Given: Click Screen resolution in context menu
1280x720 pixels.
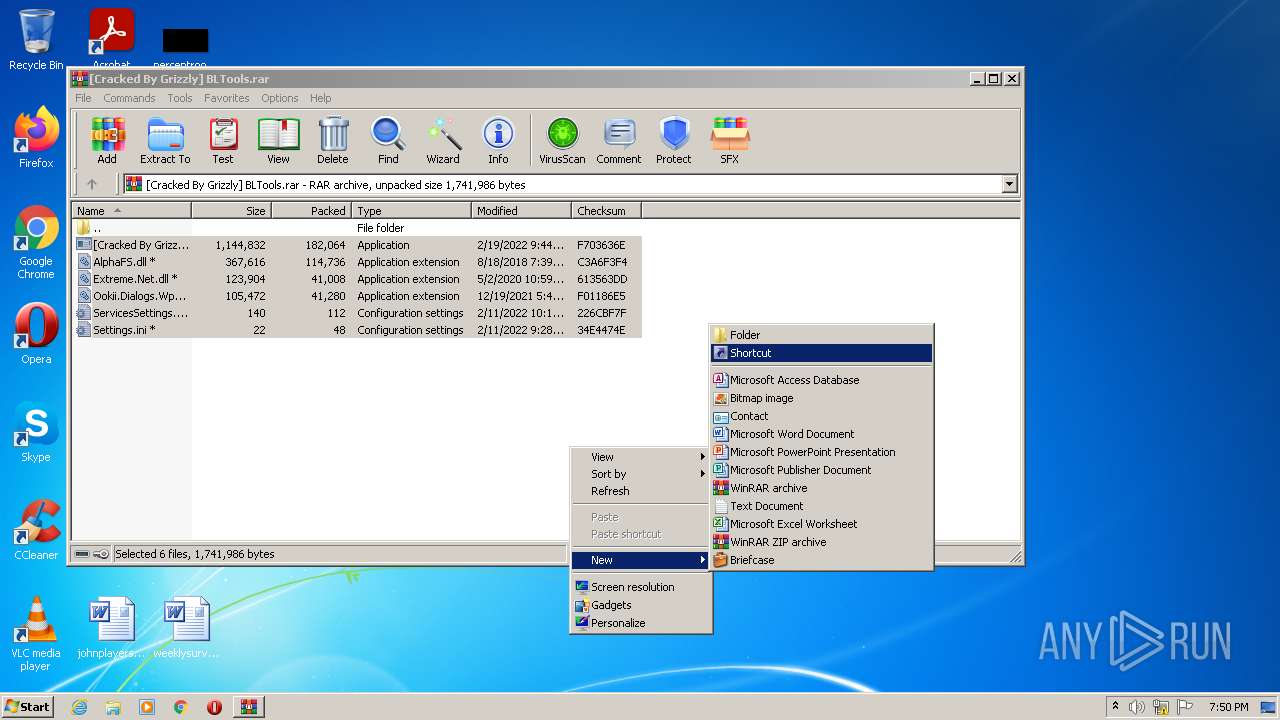Looking at the screenshot, I should 640,587.
